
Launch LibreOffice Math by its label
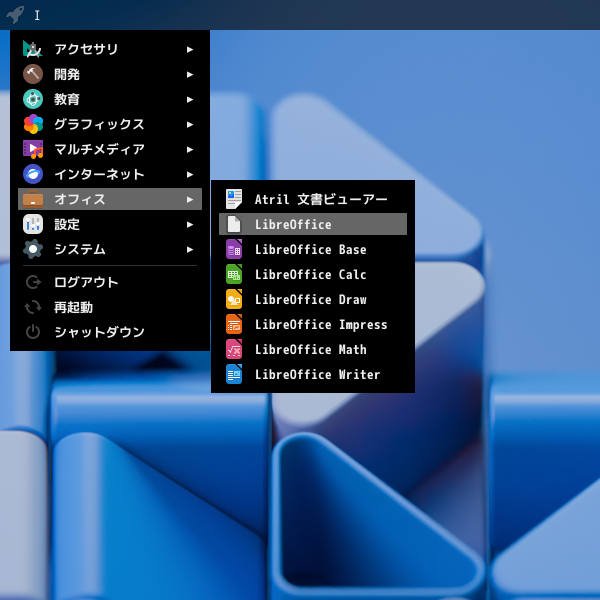[311, 349]
